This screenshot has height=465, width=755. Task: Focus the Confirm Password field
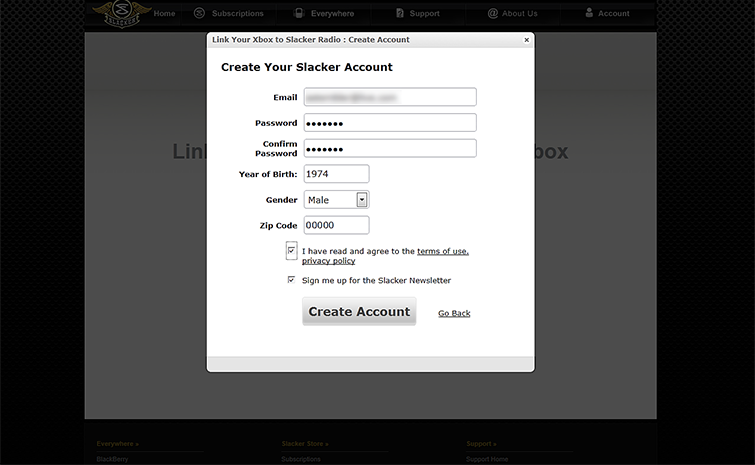tap(390, 148)
